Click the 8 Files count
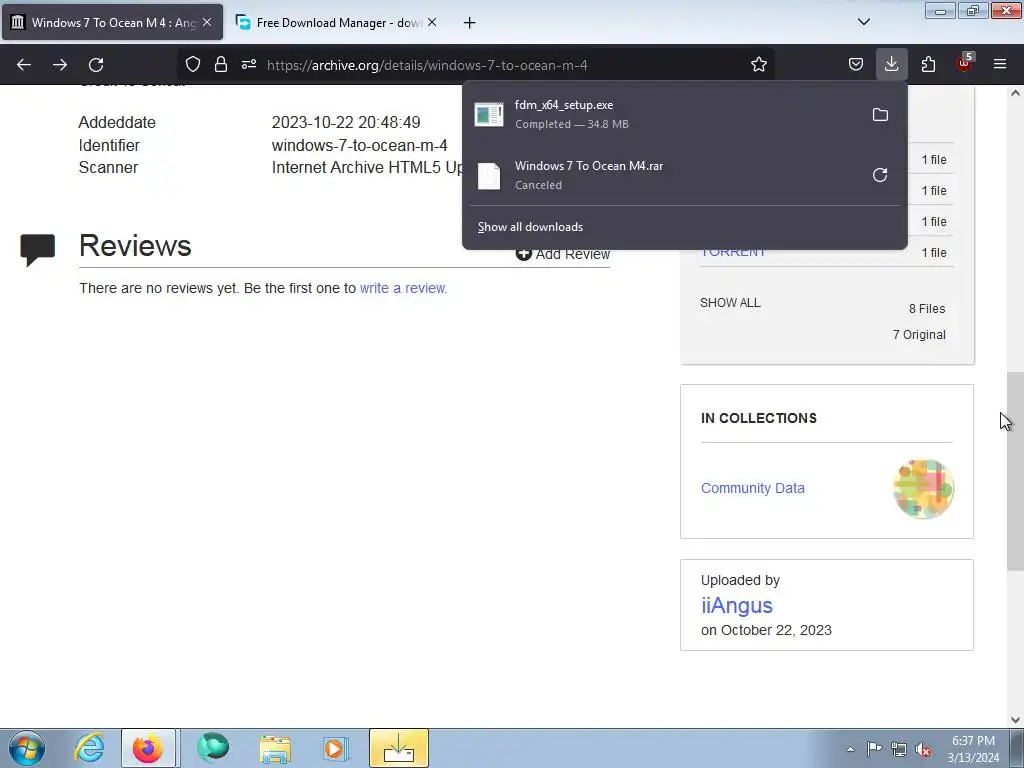1024x768 pixels. click(927, 309)
